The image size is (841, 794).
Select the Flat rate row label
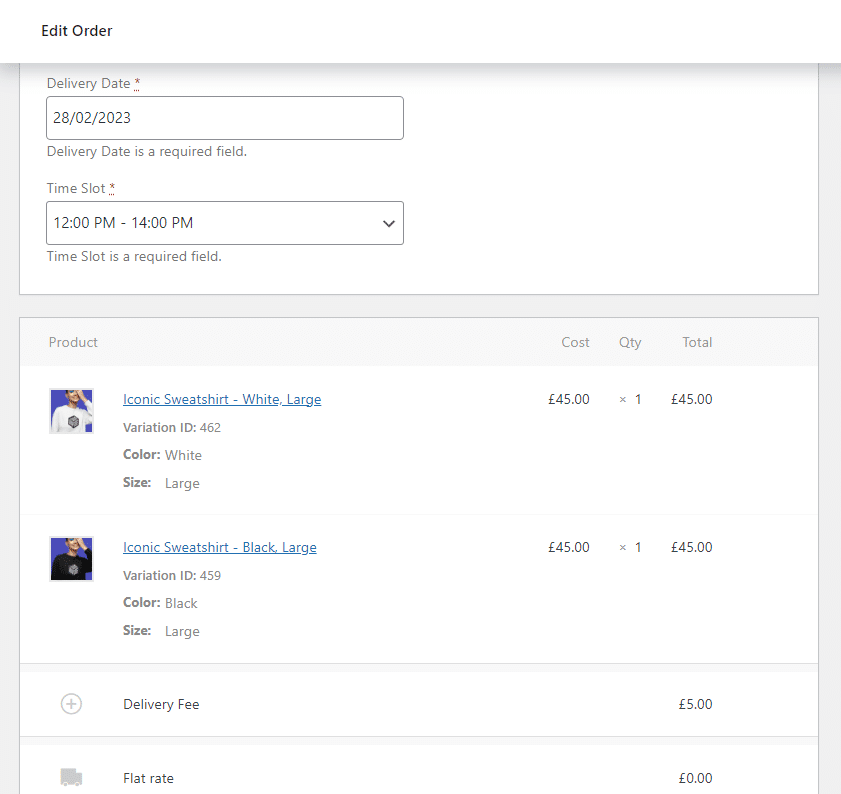tap(148, 778)
